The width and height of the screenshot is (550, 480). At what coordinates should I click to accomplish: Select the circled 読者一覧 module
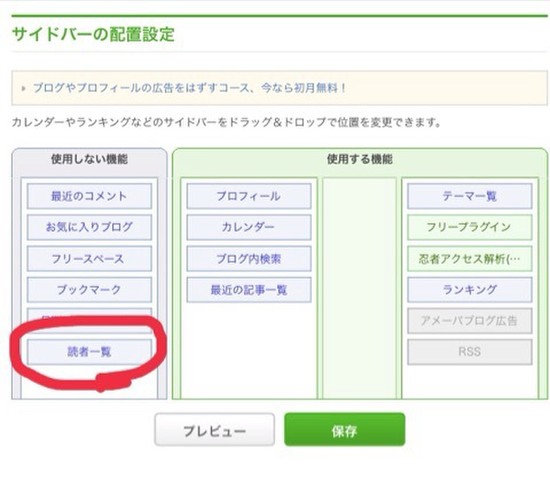pyautogui.click(x=89, y=352)
